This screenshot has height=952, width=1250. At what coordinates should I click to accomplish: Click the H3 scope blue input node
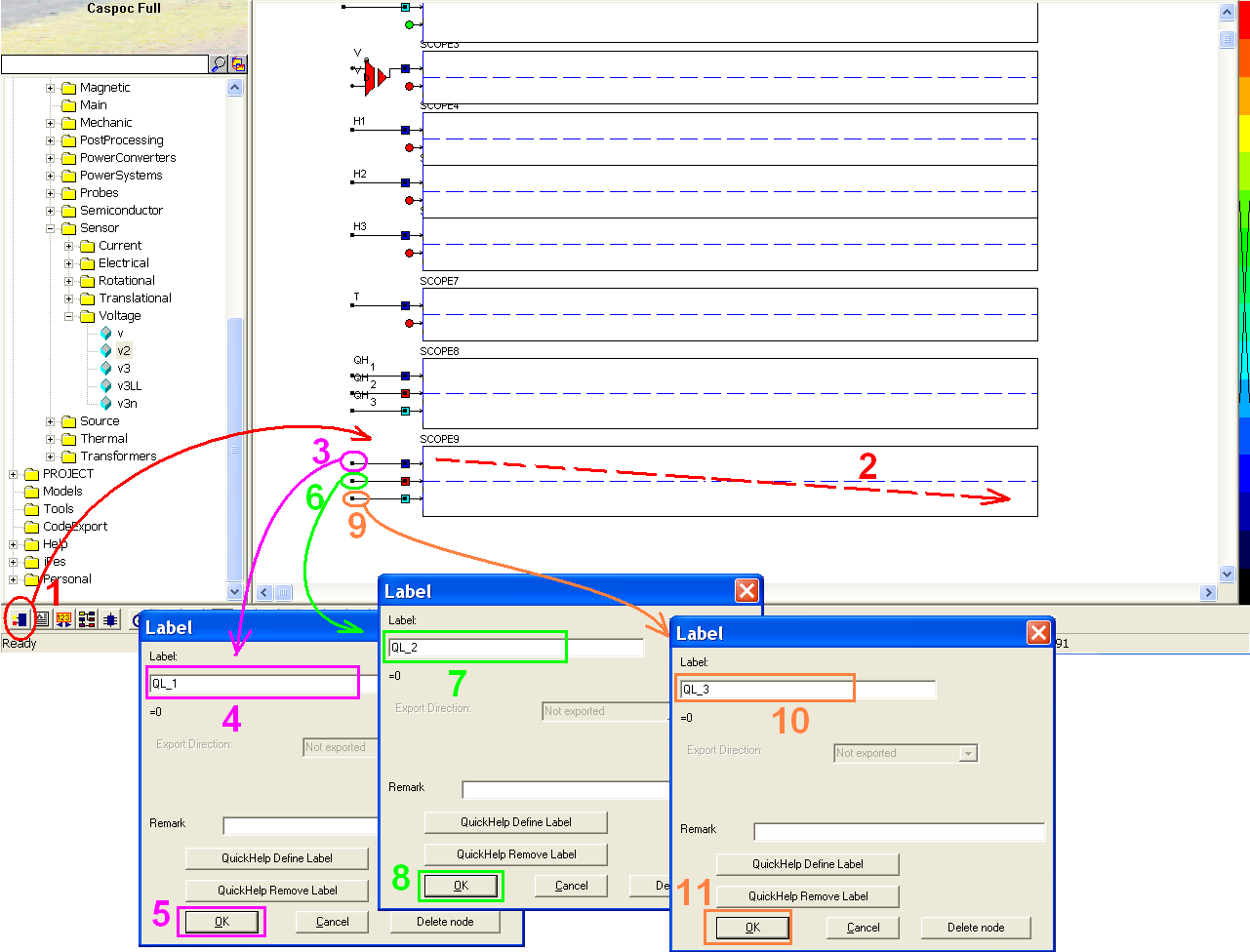[x=405, y=235]
